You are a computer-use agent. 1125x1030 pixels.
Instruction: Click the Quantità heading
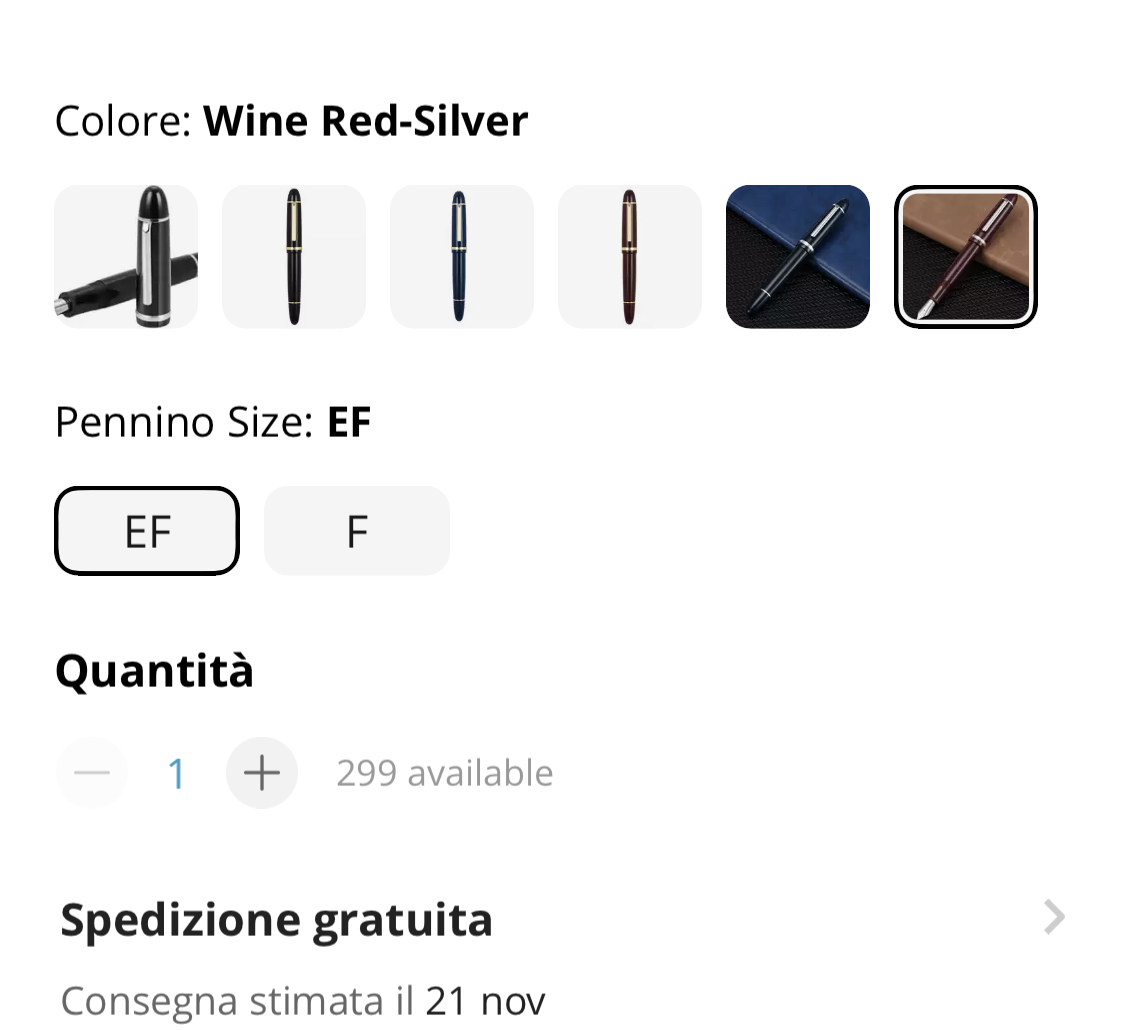tap(154, 671)
